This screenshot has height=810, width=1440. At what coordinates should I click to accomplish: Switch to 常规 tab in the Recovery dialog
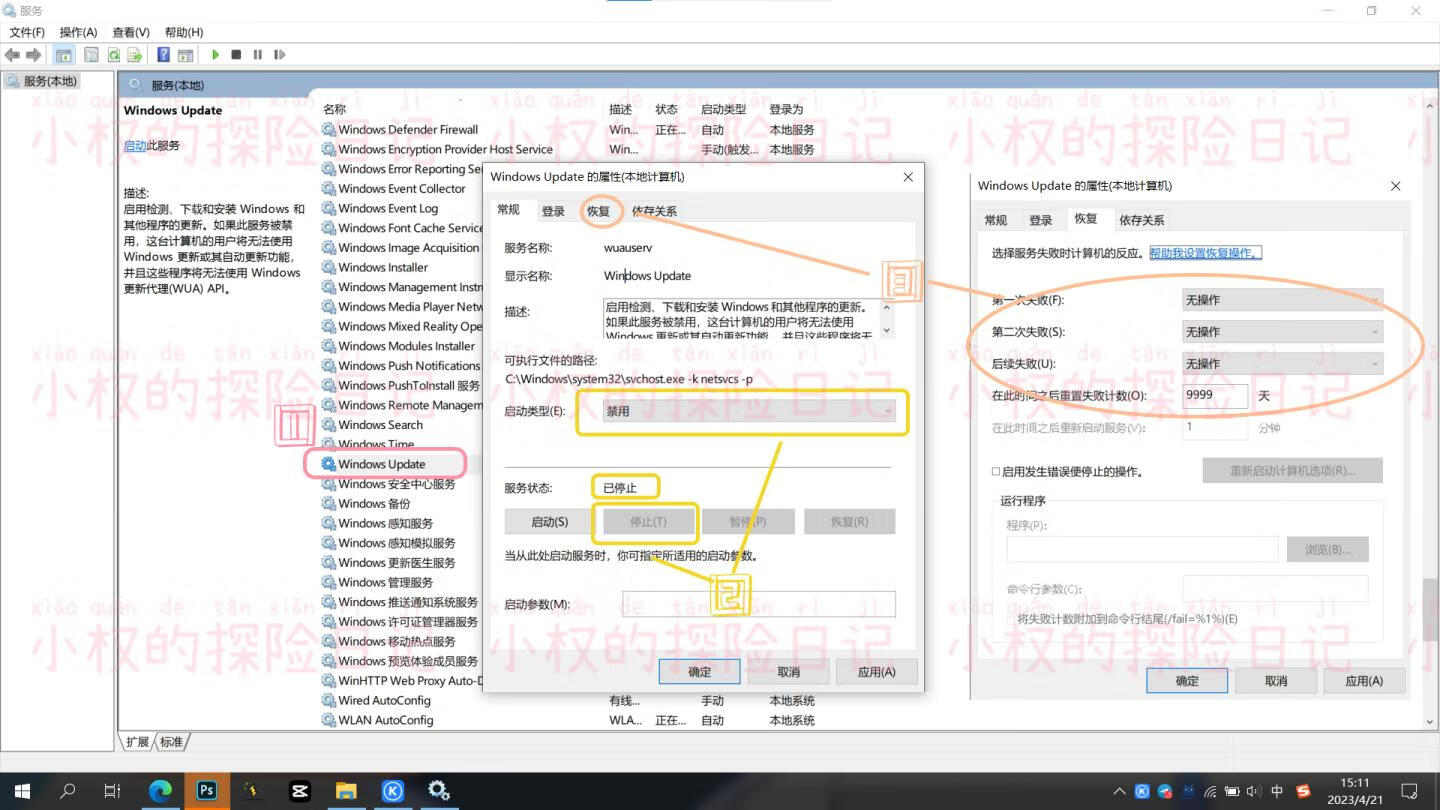pos(996,220)
